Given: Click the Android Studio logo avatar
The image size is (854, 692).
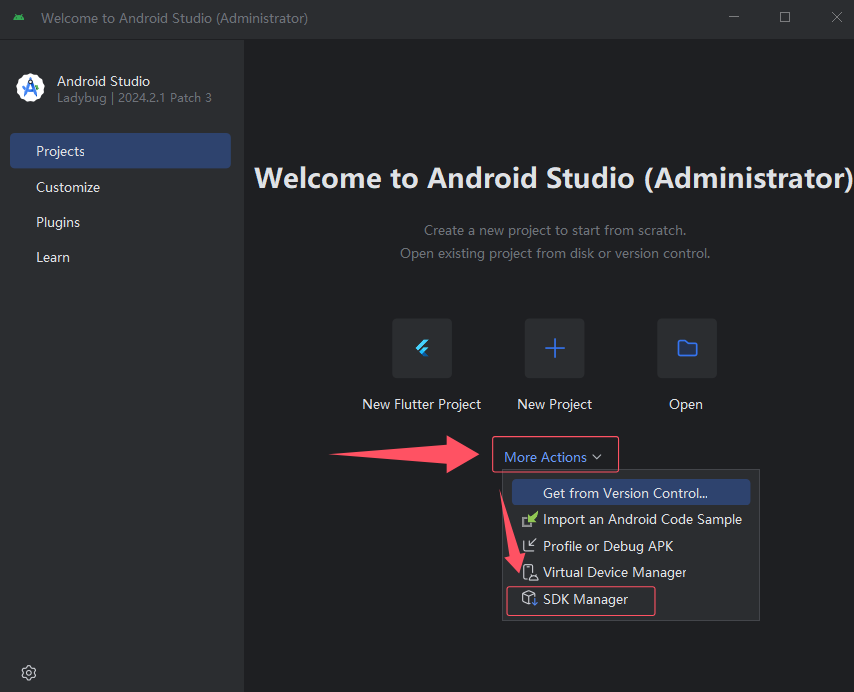Looking at the screenshot, I should [30, 88].
